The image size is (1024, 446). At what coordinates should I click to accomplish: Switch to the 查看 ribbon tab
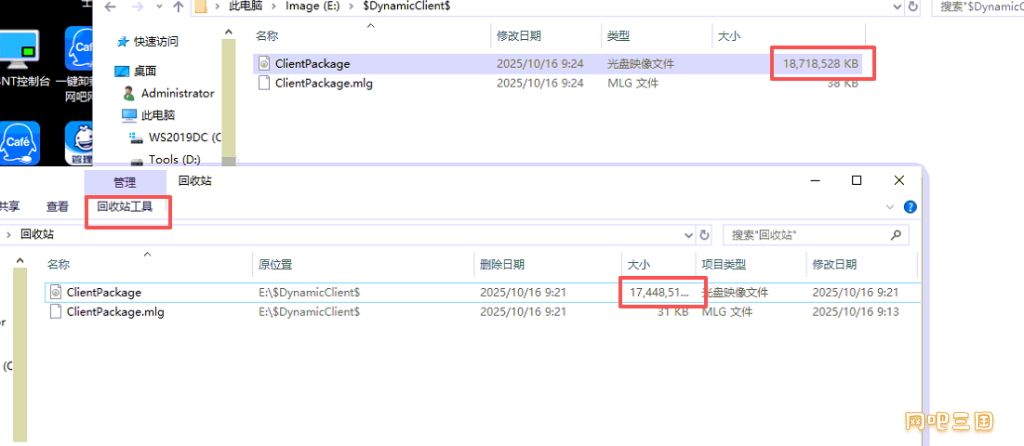pyautogui.click(x=57, y=207)
